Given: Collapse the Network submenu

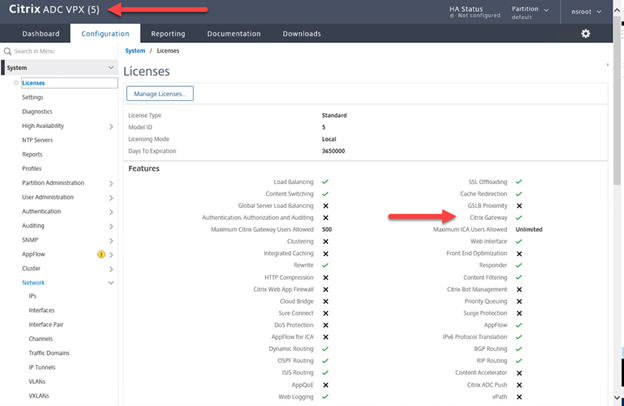Looking at the screenshot, I should [111, 283].
